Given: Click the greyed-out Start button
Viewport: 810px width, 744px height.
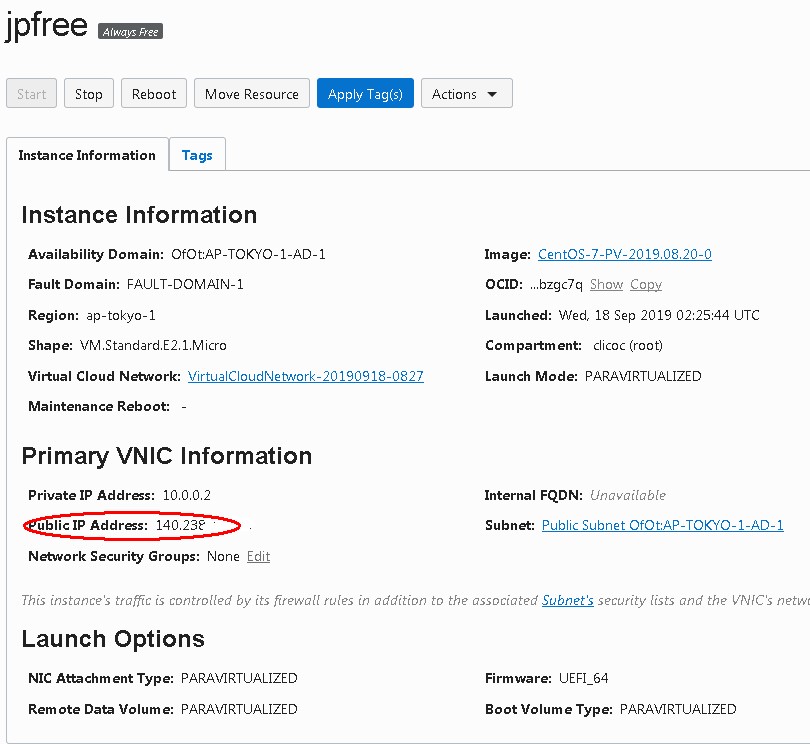Looking at the screenshot, I should click(x=32, y=94).
